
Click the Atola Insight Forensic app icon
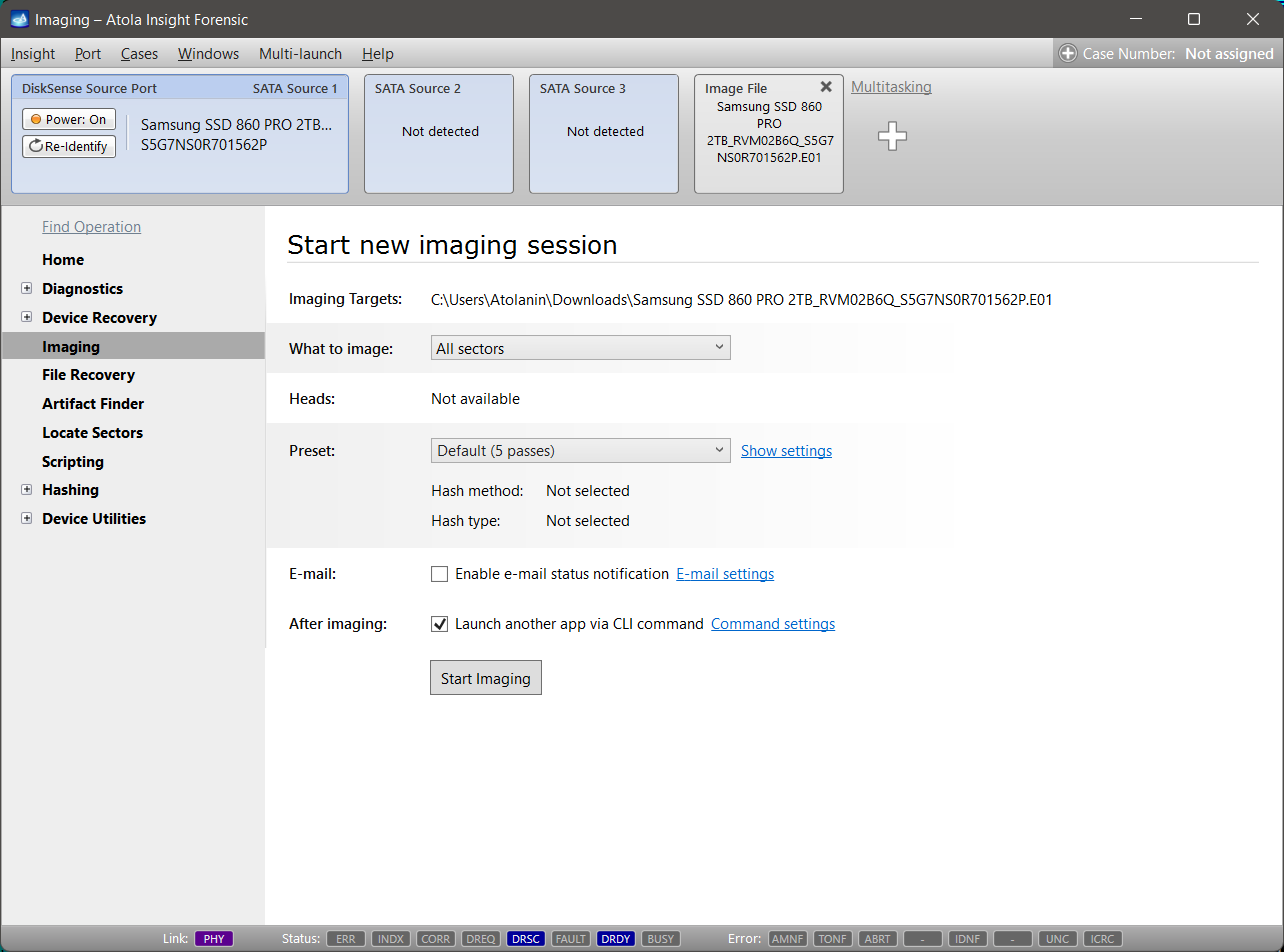(19, 19)
